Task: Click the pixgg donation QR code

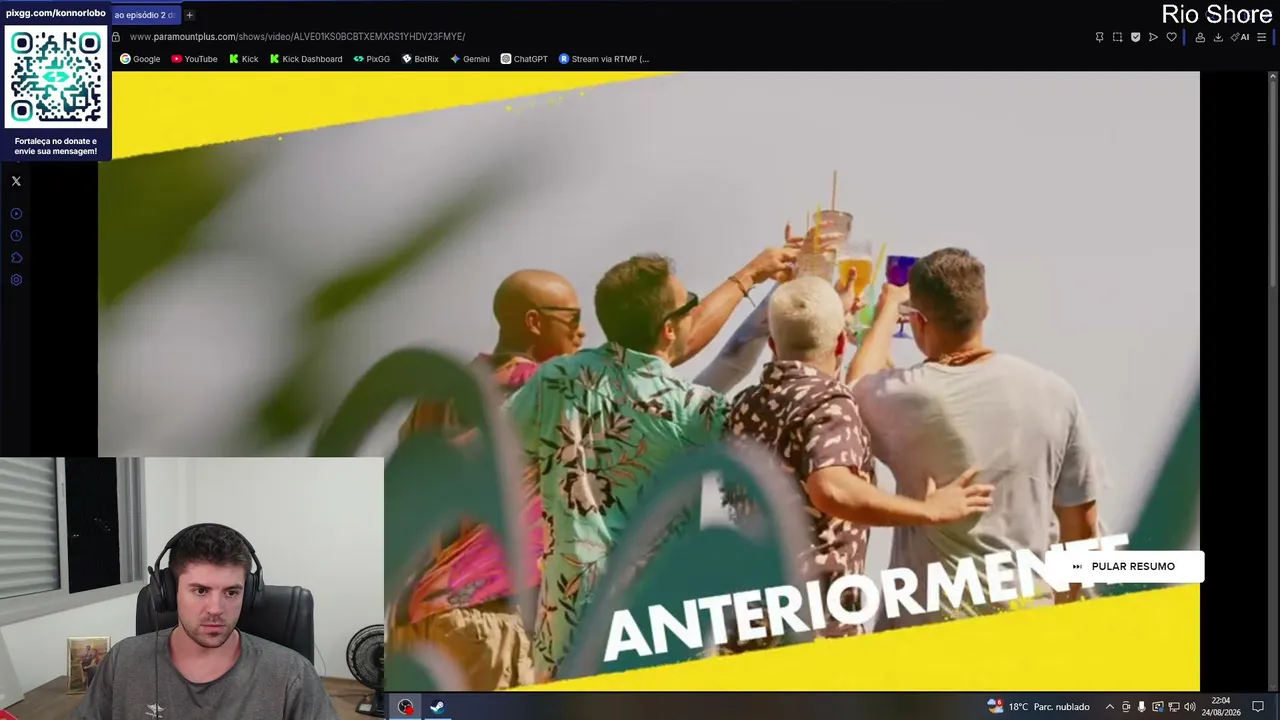Action: [56, 77]
